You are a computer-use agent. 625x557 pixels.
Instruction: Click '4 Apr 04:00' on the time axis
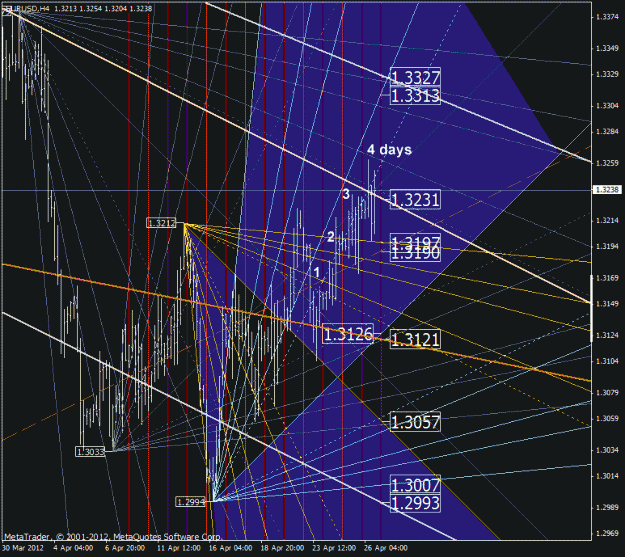pyautogui.click(x=73, y=548)
